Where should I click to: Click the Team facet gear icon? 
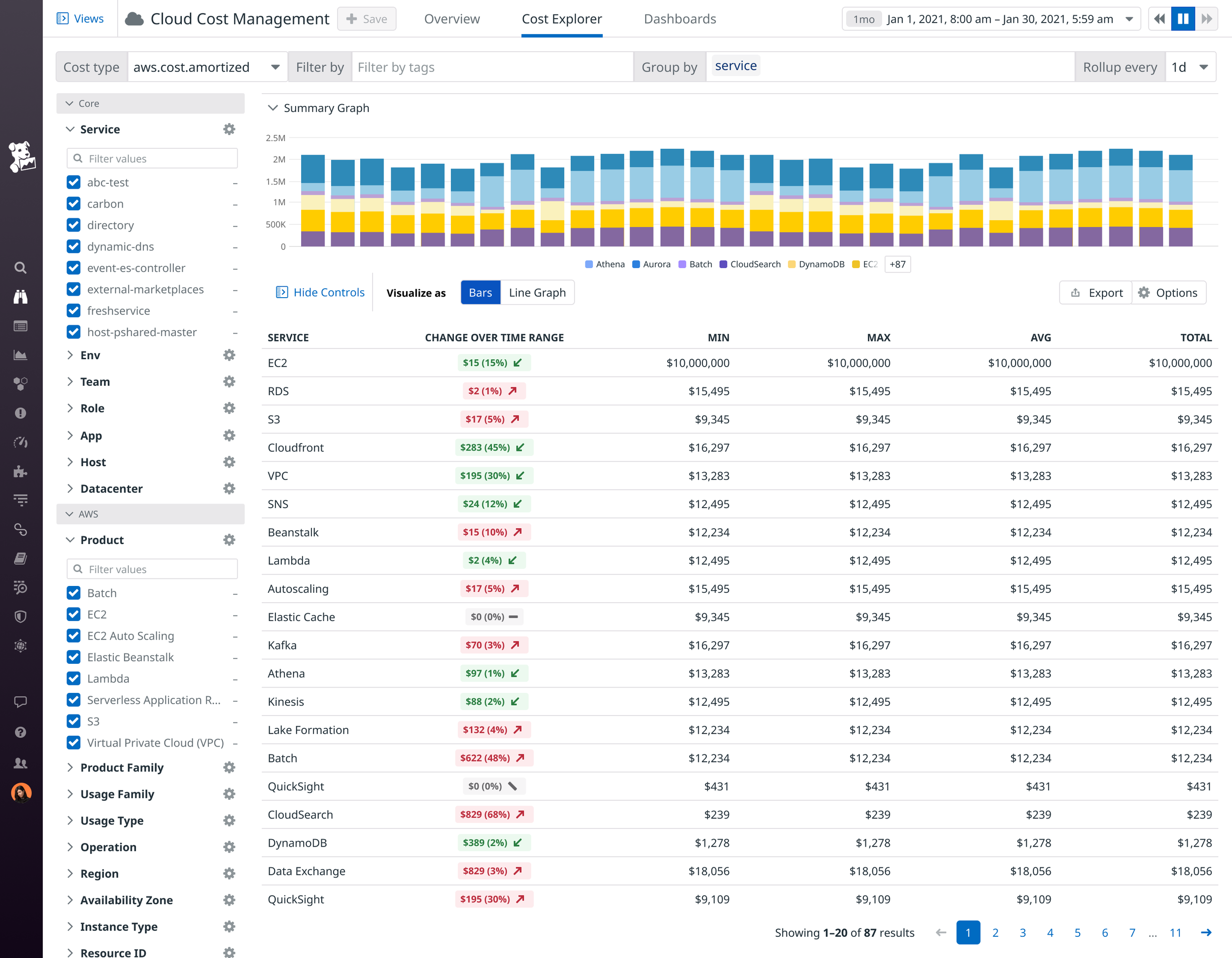click(229, 381)
